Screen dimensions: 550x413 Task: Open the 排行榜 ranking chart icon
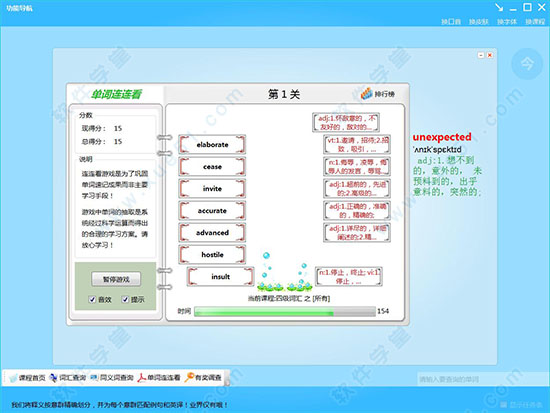[x=366, y=93]
